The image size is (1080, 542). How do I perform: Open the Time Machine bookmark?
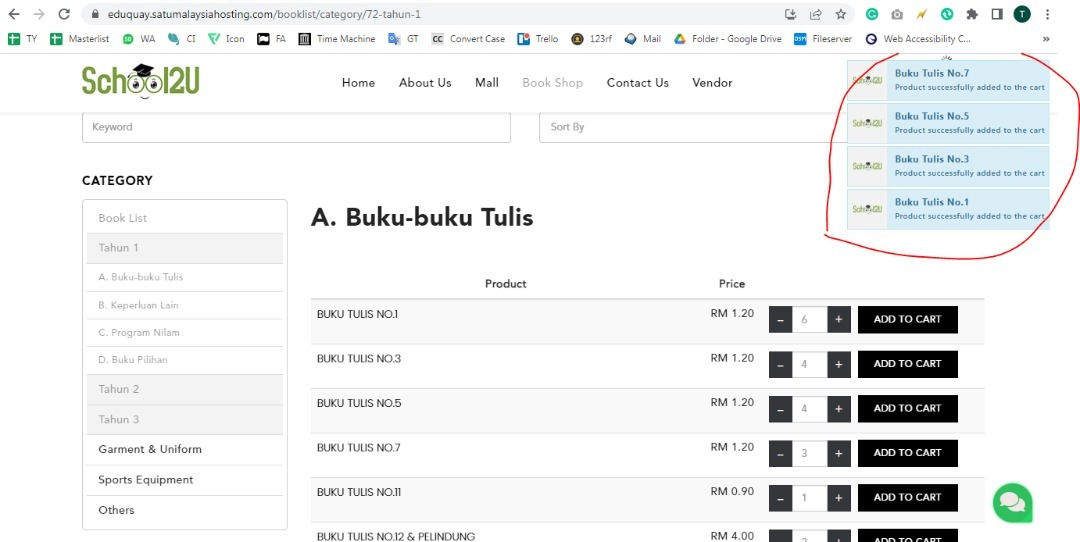tap(336, 39)
